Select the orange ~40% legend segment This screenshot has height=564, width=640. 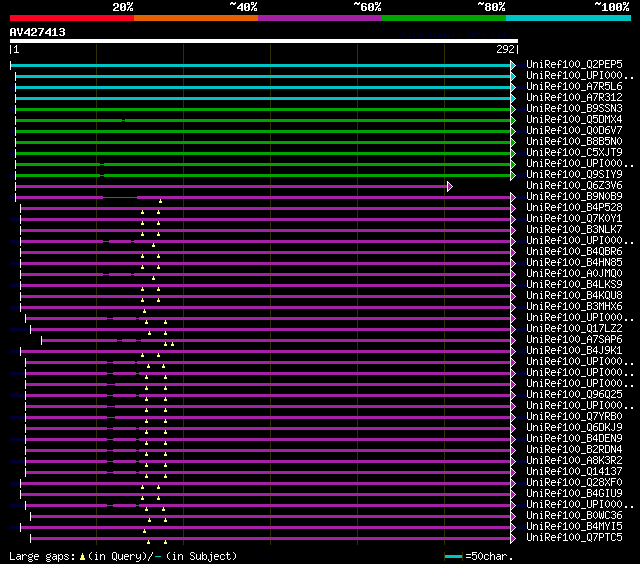click(195, 18)
